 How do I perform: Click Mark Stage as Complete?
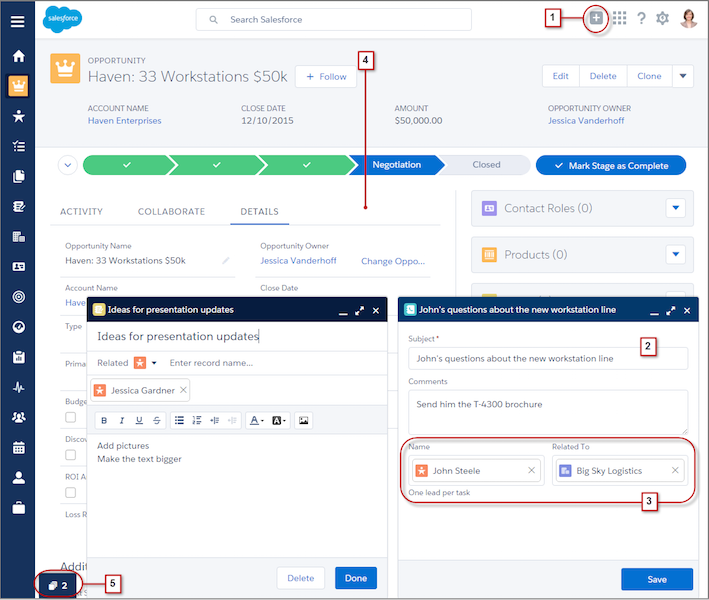tap(611, 165)
